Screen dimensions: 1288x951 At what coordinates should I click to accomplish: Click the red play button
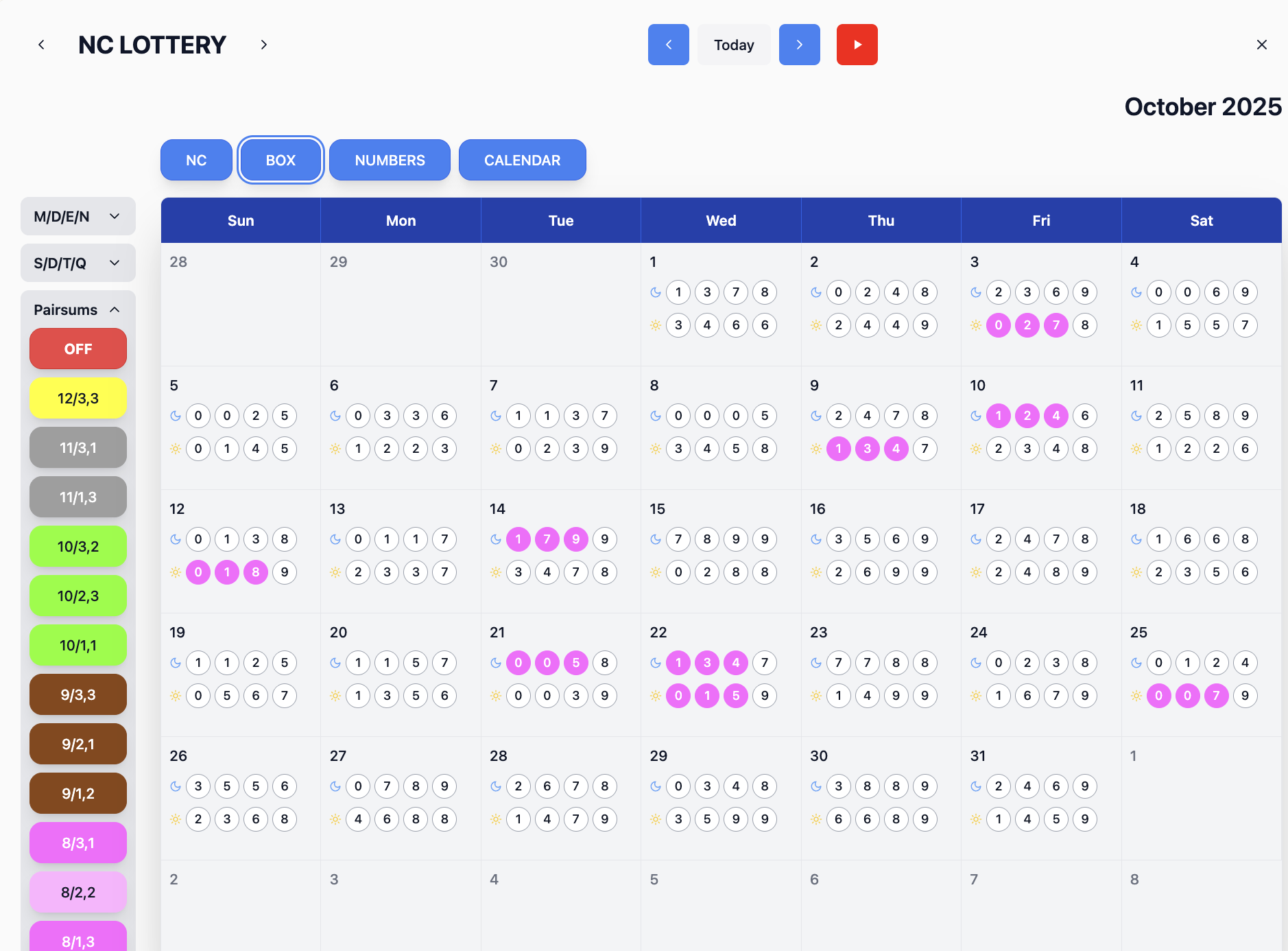pyautogui.click(x=857, y=45)
